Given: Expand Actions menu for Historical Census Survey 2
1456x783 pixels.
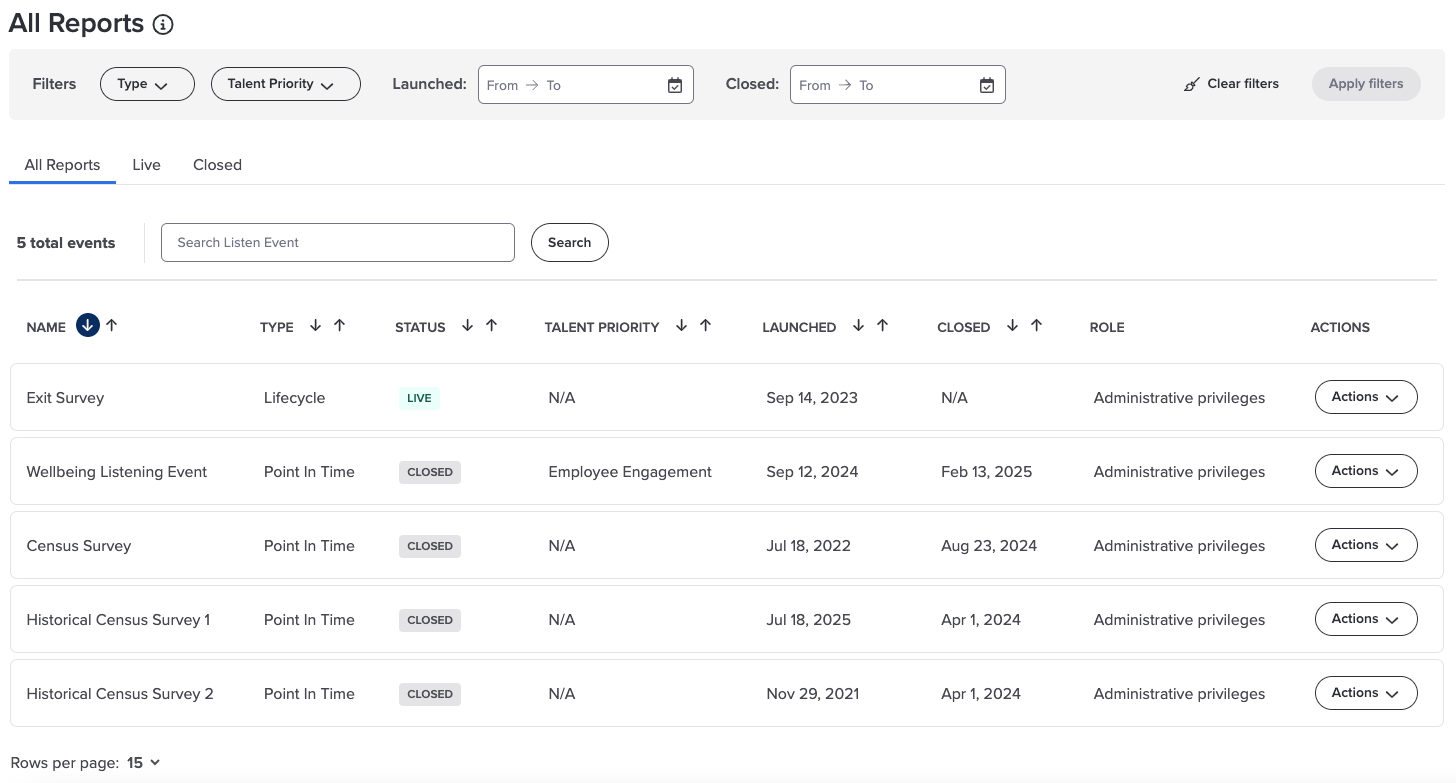Looking at the screenshot, I should 1366,693.
